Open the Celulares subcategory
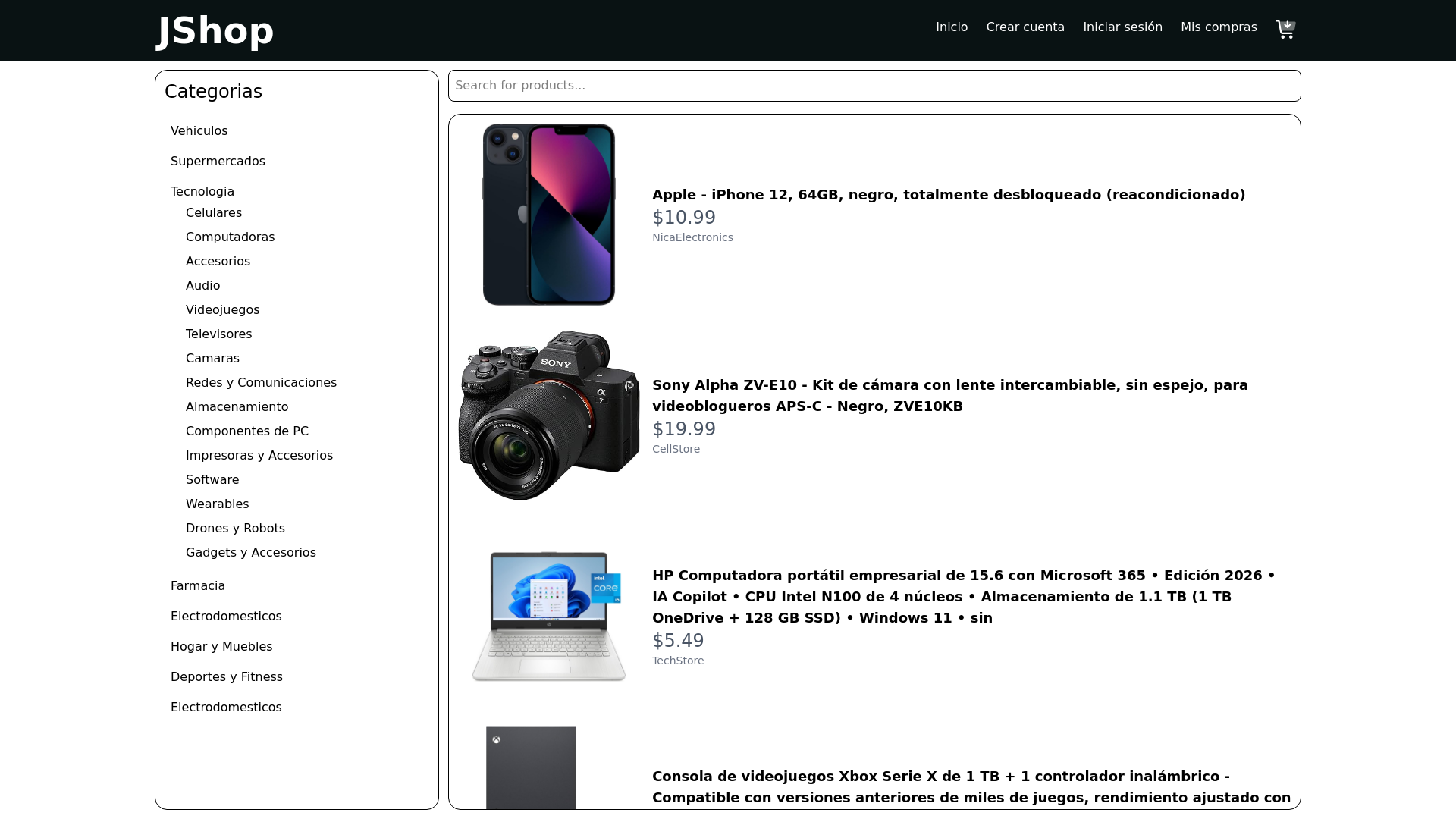1456x819 pixels. click(214, 213)
